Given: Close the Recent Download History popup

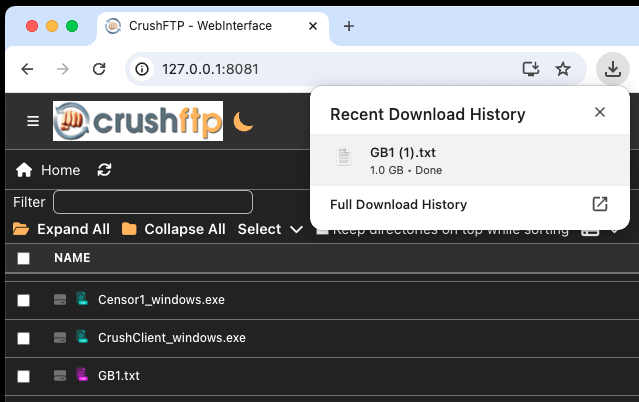Looking at the screenshot, I should pos(600,112).
